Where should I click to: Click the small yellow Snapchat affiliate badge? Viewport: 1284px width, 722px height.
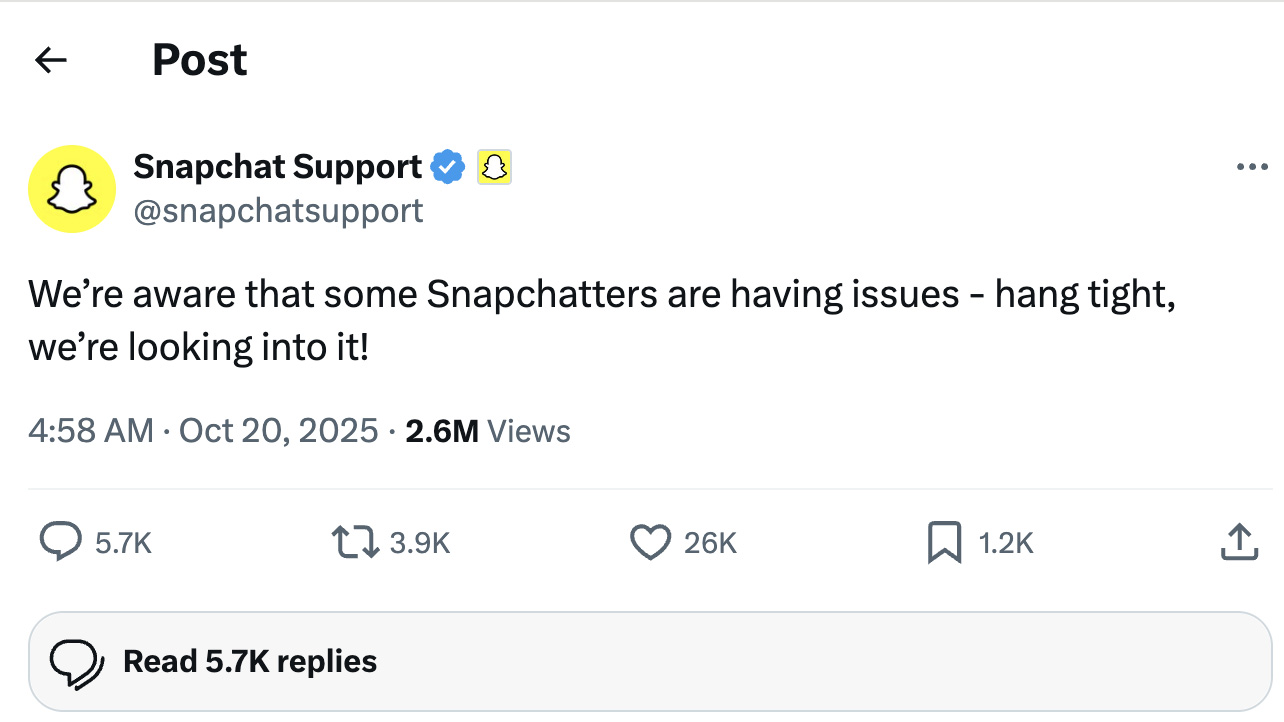494,167
